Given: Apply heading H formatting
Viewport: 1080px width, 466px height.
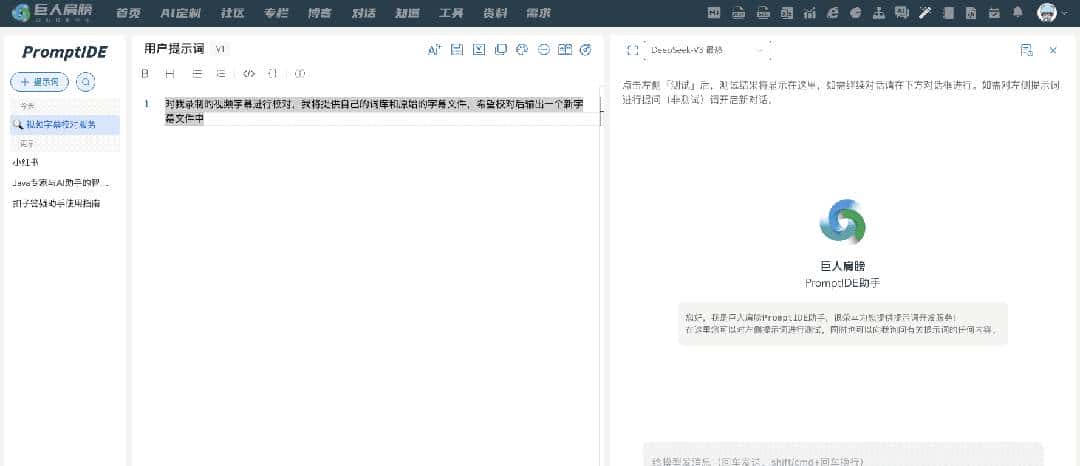Looking at the screenshot, I should [x=169, y=73].
